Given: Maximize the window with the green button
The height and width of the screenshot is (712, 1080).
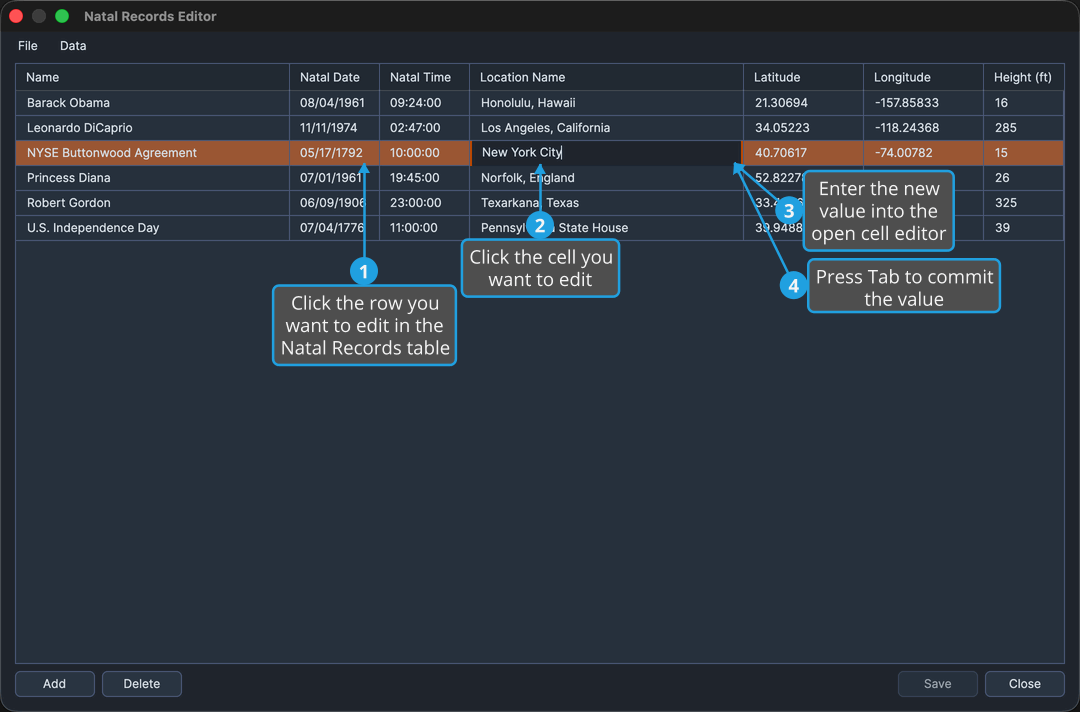Looking at the screenshot, I should [62, 16].
